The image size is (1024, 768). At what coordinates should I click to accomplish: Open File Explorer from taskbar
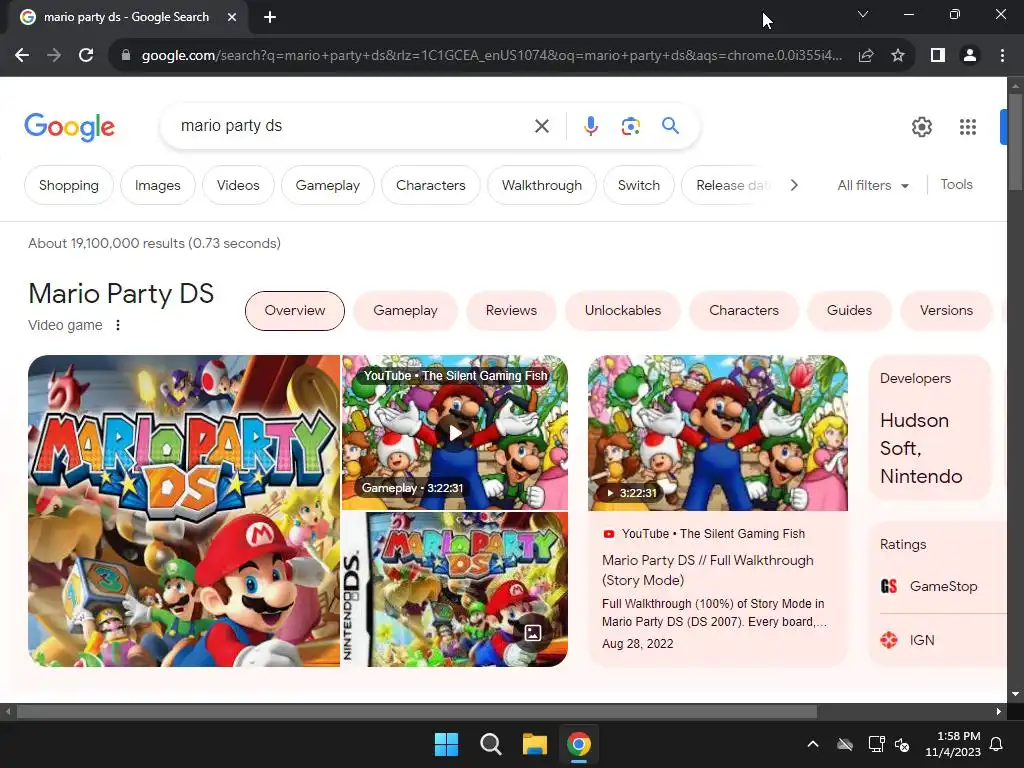coord(535,744)
